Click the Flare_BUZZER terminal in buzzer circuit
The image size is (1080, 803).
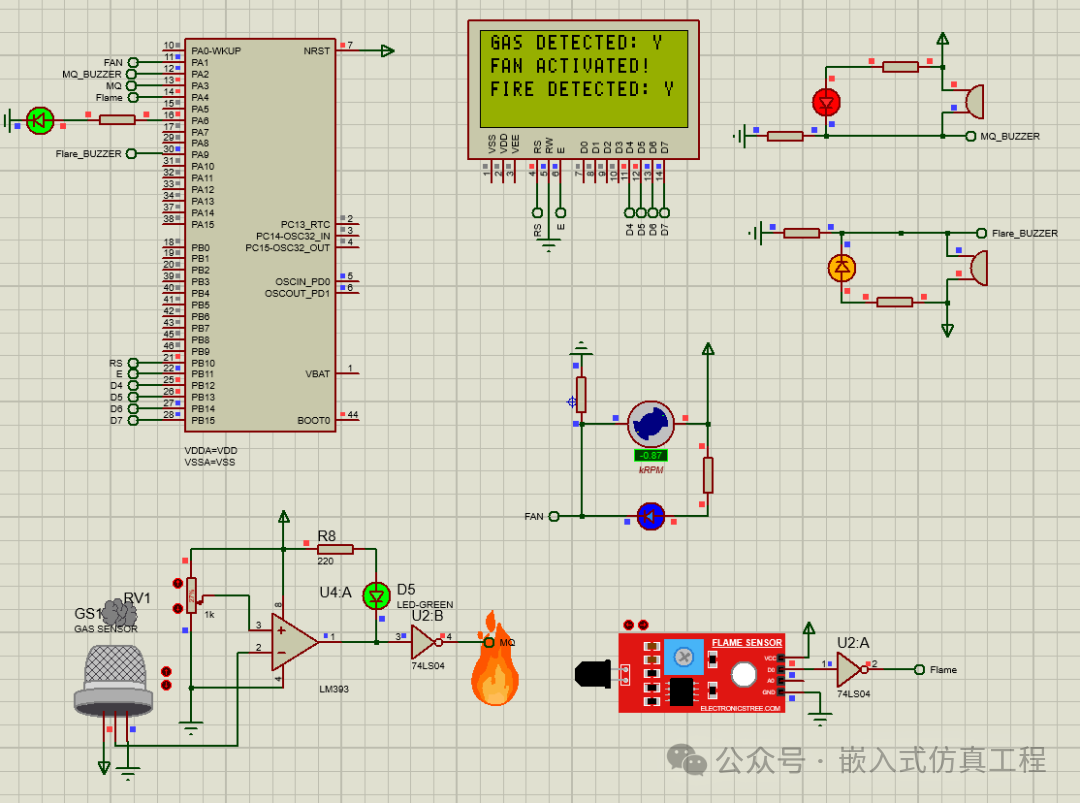[982, 233]
